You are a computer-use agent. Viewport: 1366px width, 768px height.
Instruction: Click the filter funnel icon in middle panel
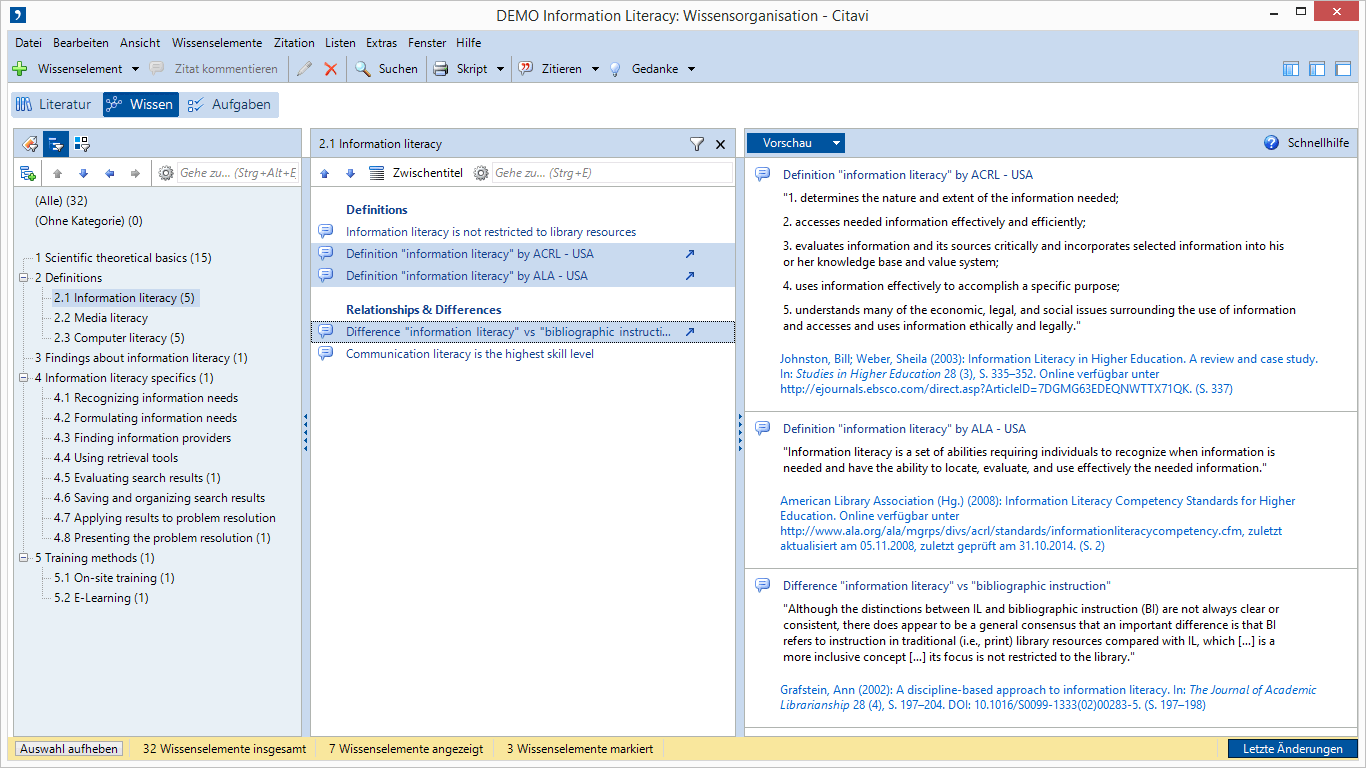(x=697, y=144)
